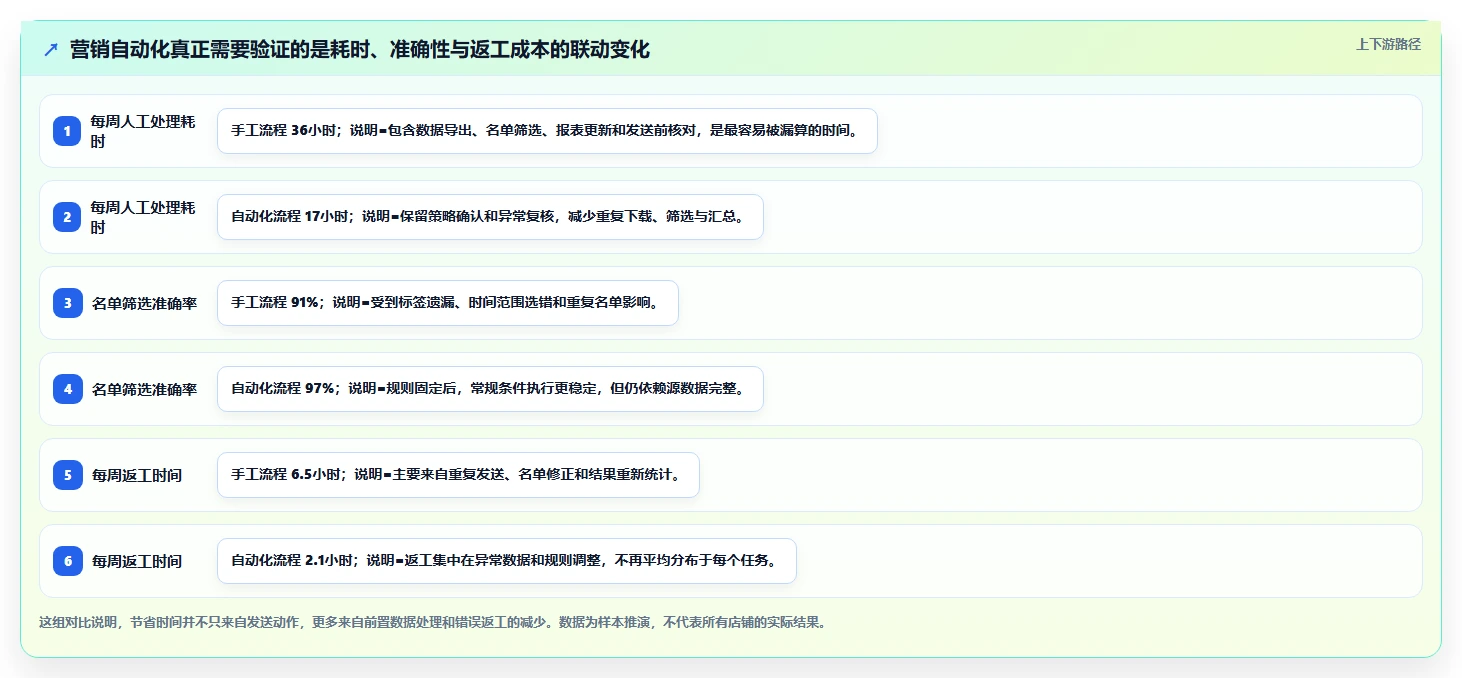
Task: Select number badge 1
Action: [68, 131]
